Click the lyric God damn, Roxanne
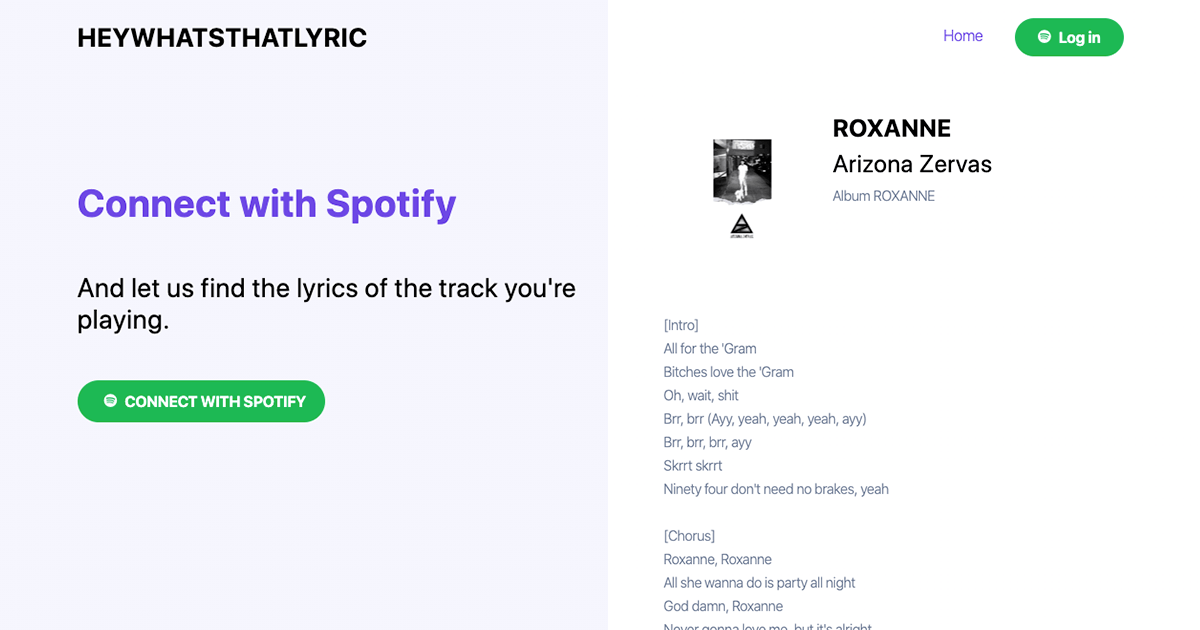 [723, 606]
